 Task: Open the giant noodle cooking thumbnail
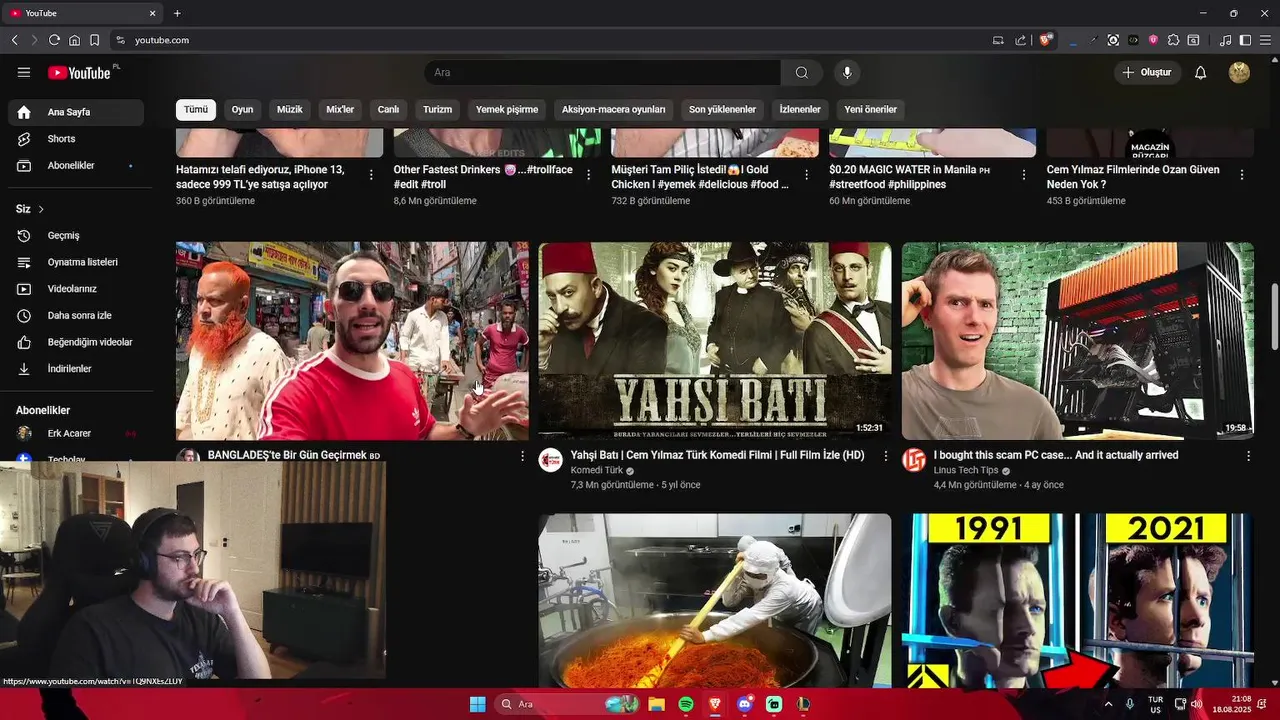[715, 600]
